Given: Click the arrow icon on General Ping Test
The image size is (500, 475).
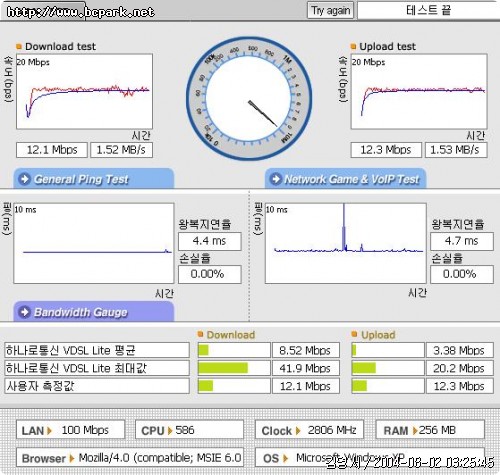Looking at the screenshot, I should pos(25,179).
